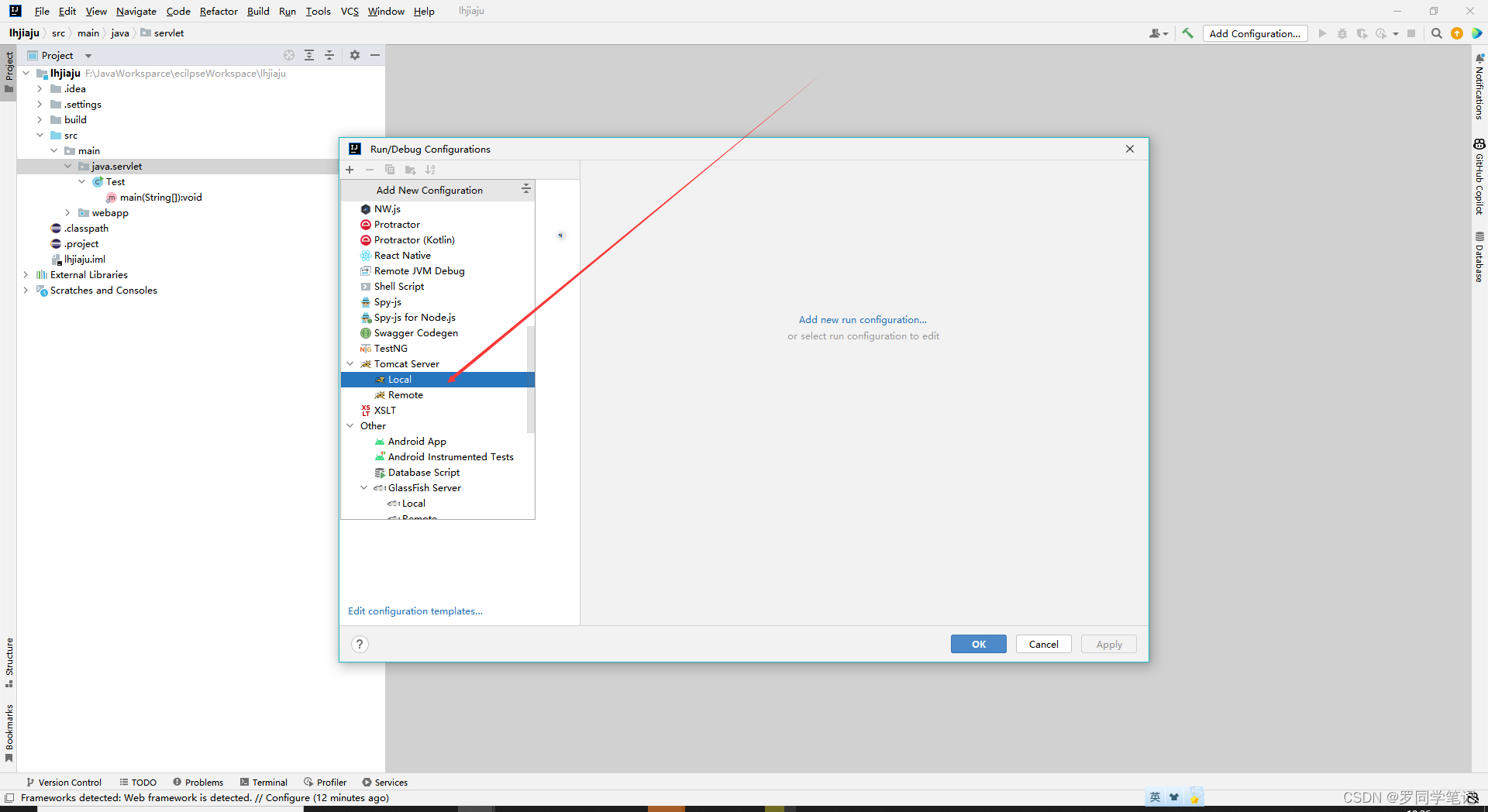Open the Version Control tab

point(64,783)
